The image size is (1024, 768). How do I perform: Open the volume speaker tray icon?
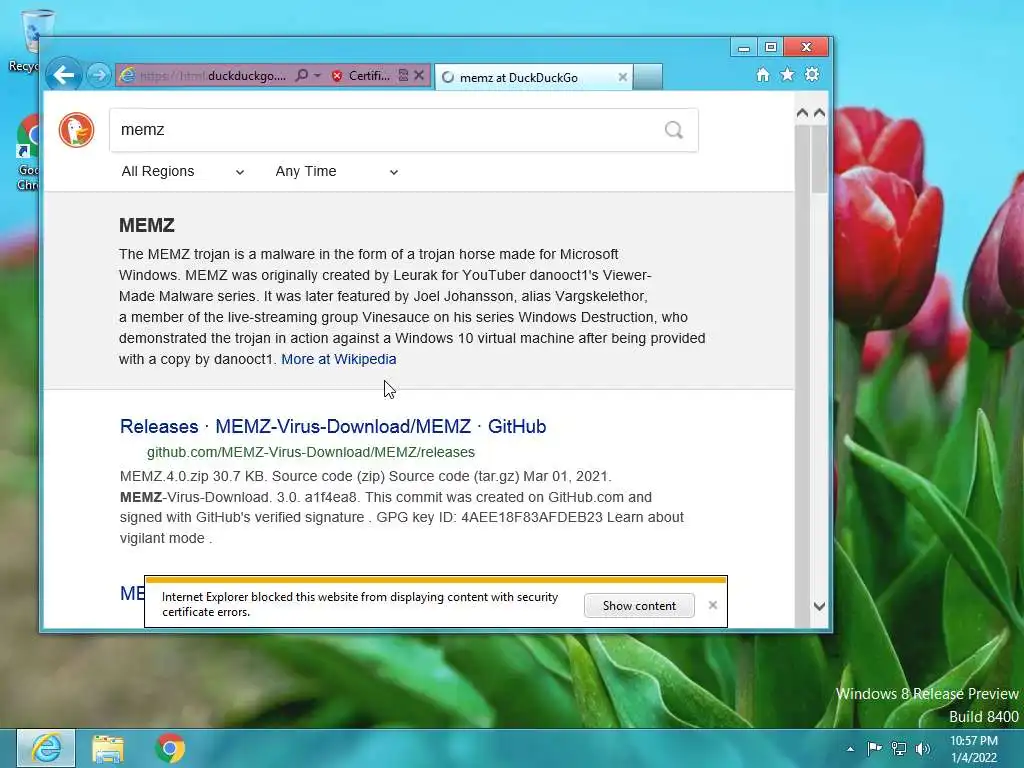click(x=923, y=748)
